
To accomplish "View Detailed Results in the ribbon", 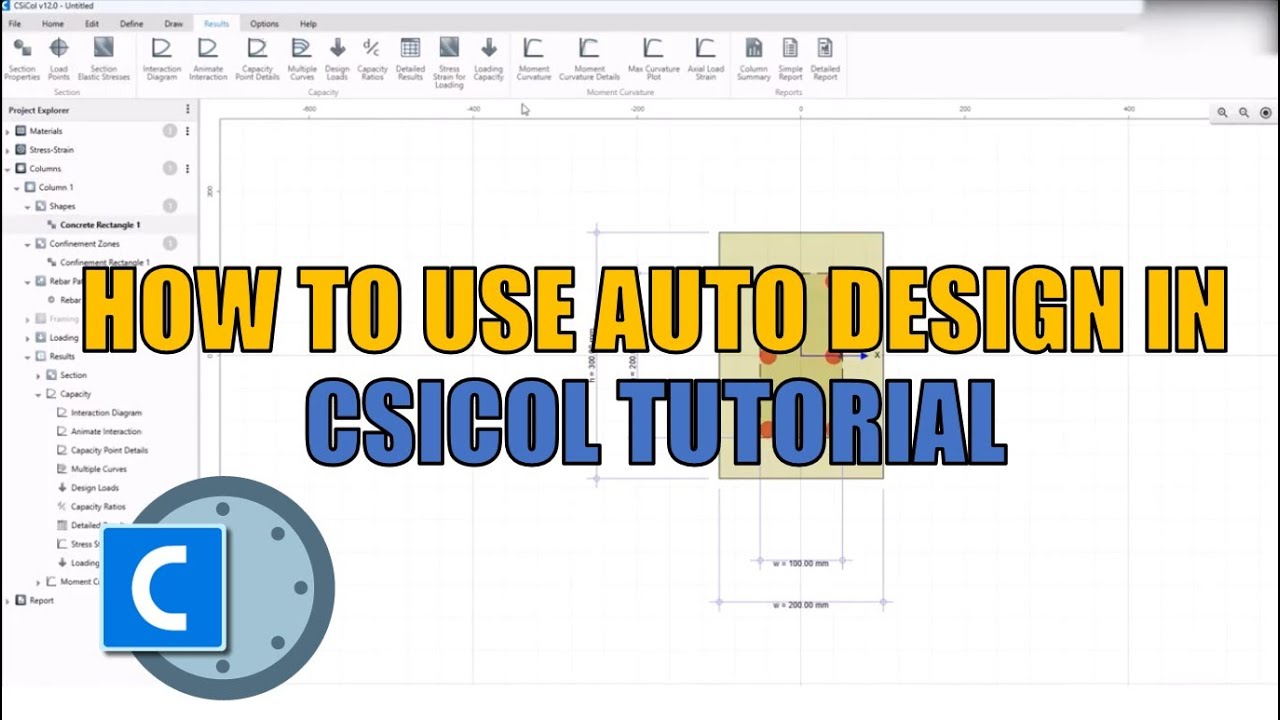I will click(x=410, y=59).
